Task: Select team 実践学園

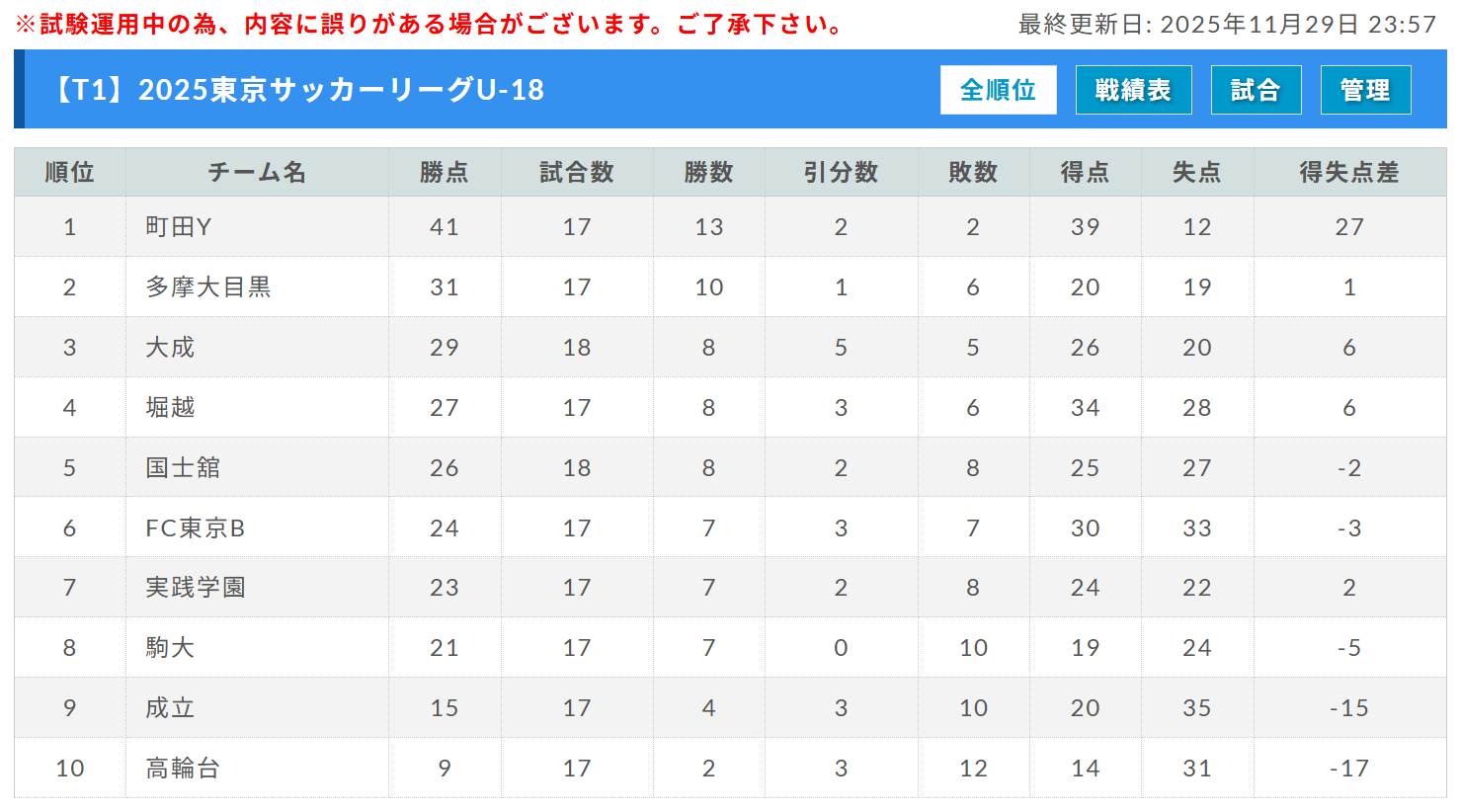Action: click(x=196, y=588)
